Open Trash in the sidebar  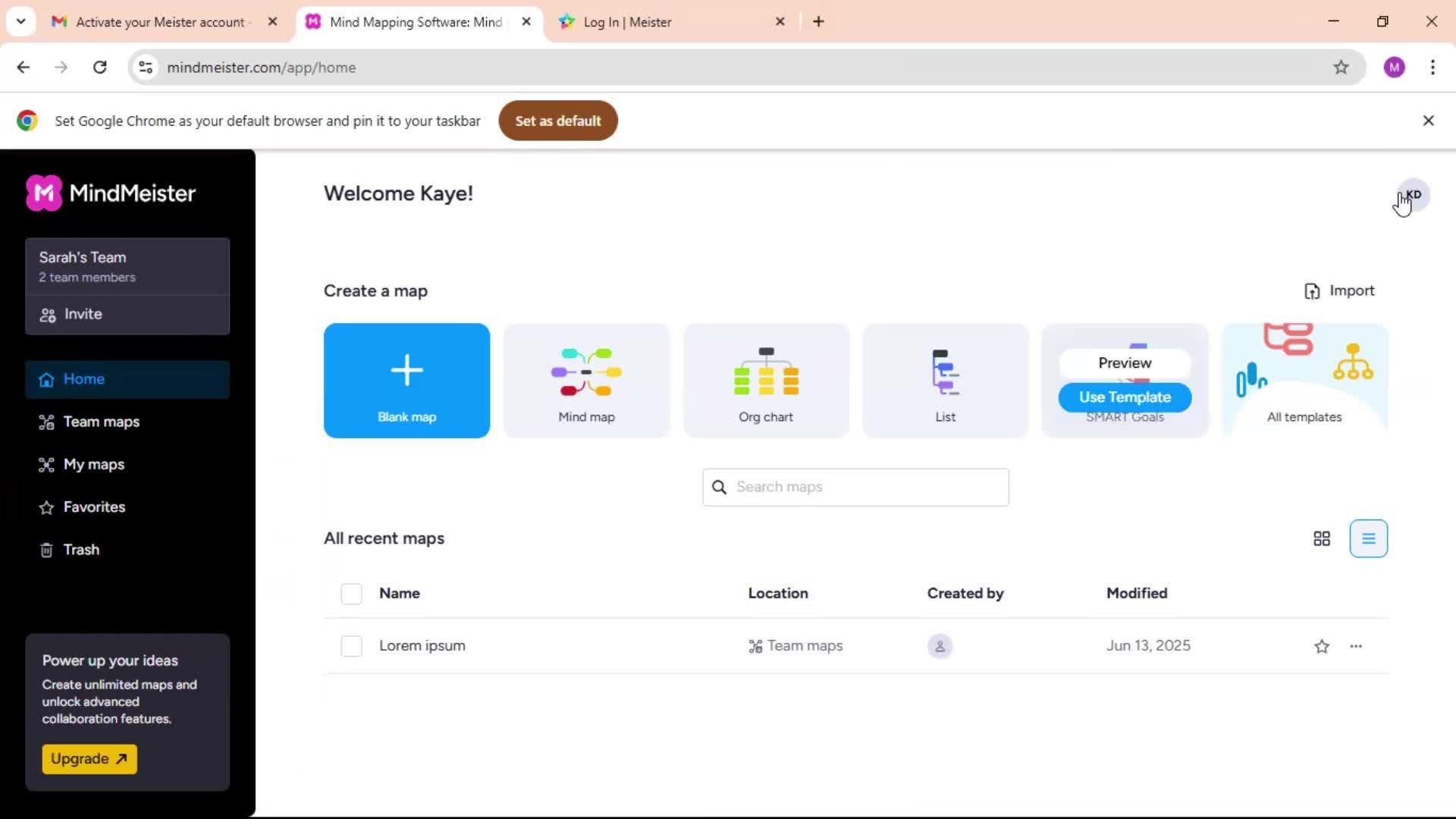pos(127,550)
